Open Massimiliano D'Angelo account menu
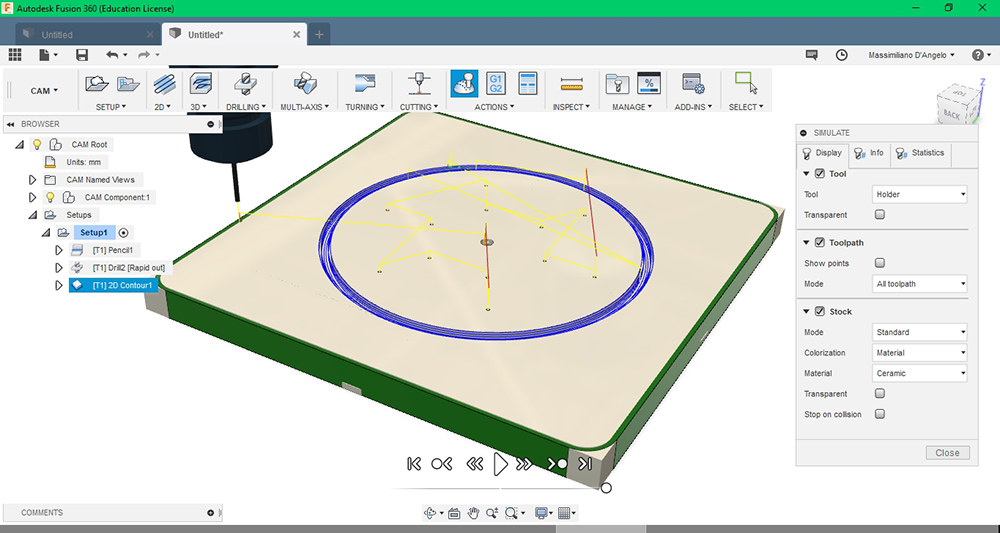This screenshot has height=533, width=1000. [x=911, y=55]
